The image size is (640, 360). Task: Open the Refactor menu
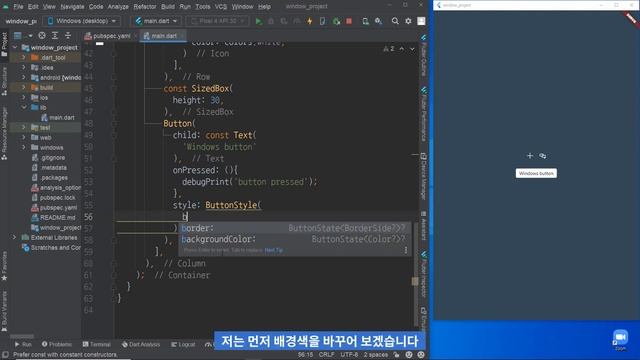click(x=145, y=7)
